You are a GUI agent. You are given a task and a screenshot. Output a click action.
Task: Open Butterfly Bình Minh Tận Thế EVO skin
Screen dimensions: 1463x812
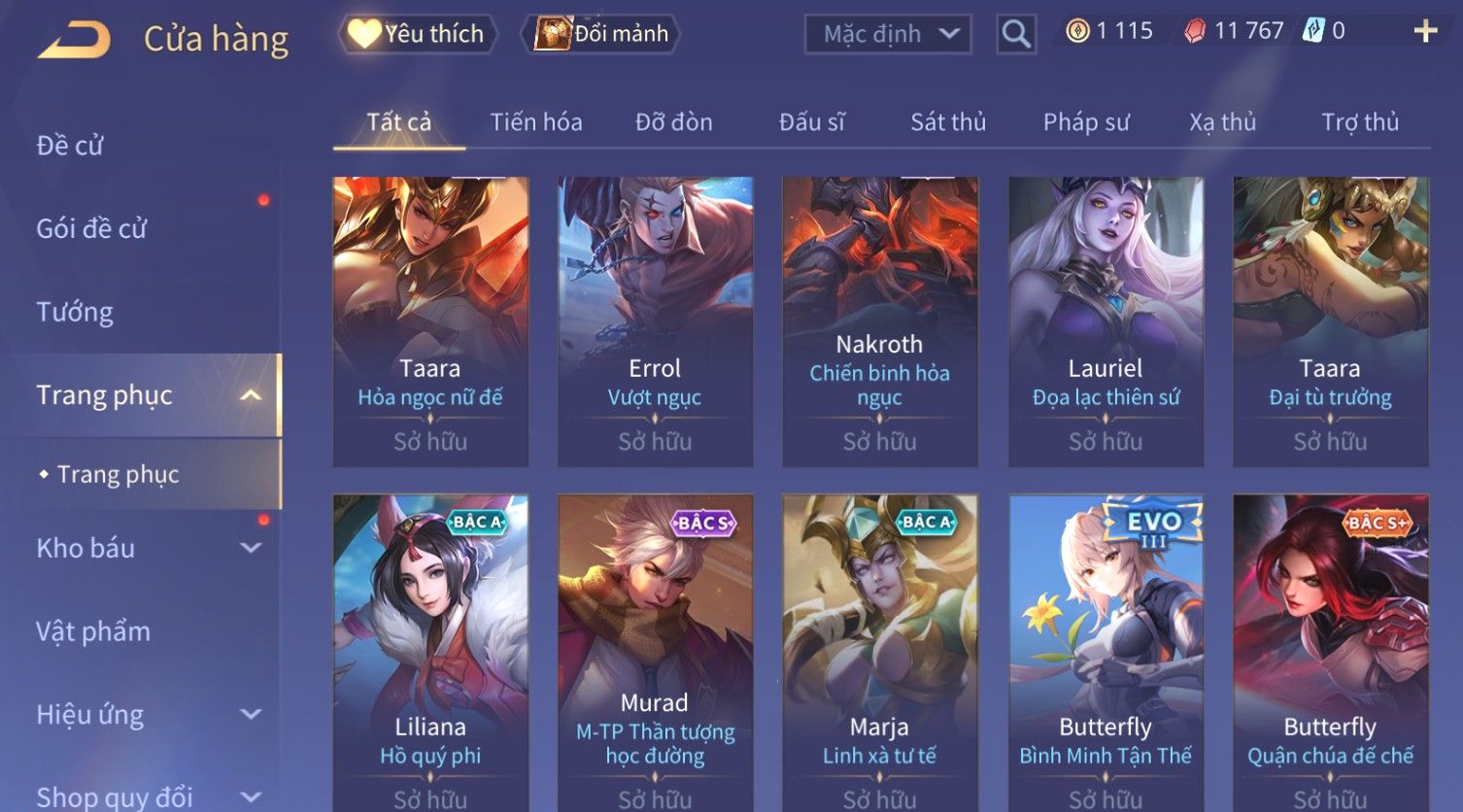click(x=1106, y=653)
